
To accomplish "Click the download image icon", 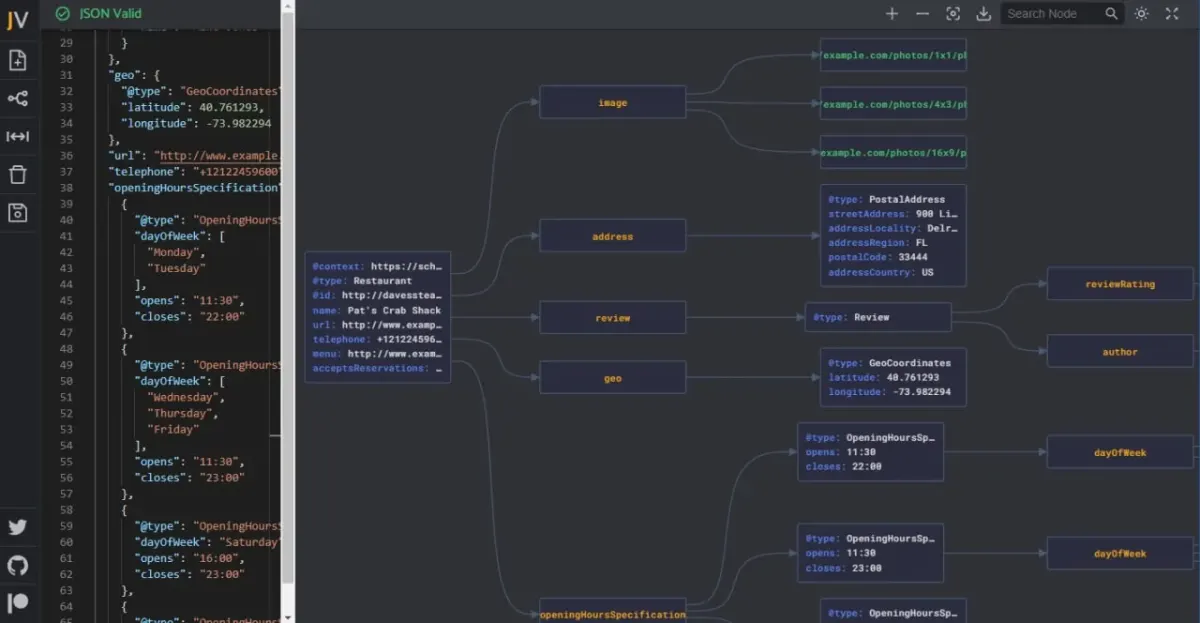I will (x=983, y=13).
